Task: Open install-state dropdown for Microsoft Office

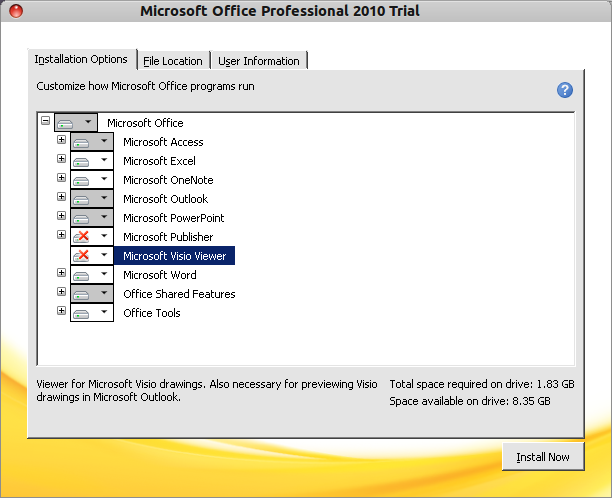Action: tap(76, 123)
